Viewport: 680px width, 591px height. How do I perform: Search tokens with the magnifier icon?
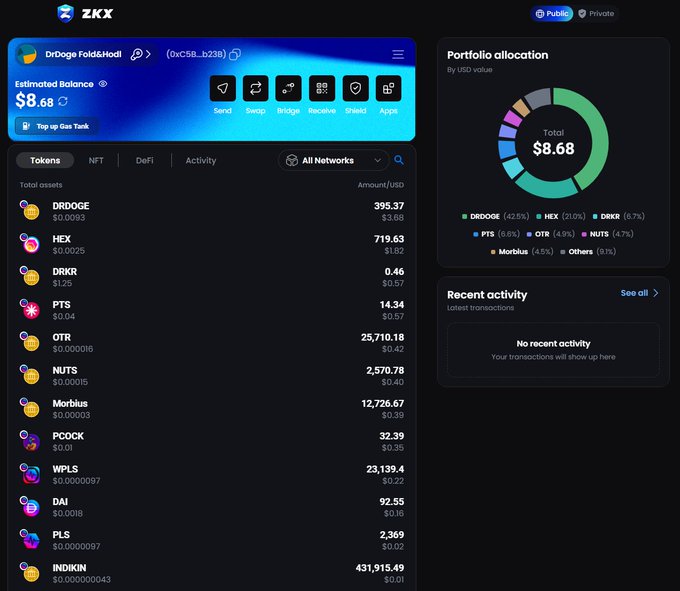pyautogui.click(x=399, y=160)
